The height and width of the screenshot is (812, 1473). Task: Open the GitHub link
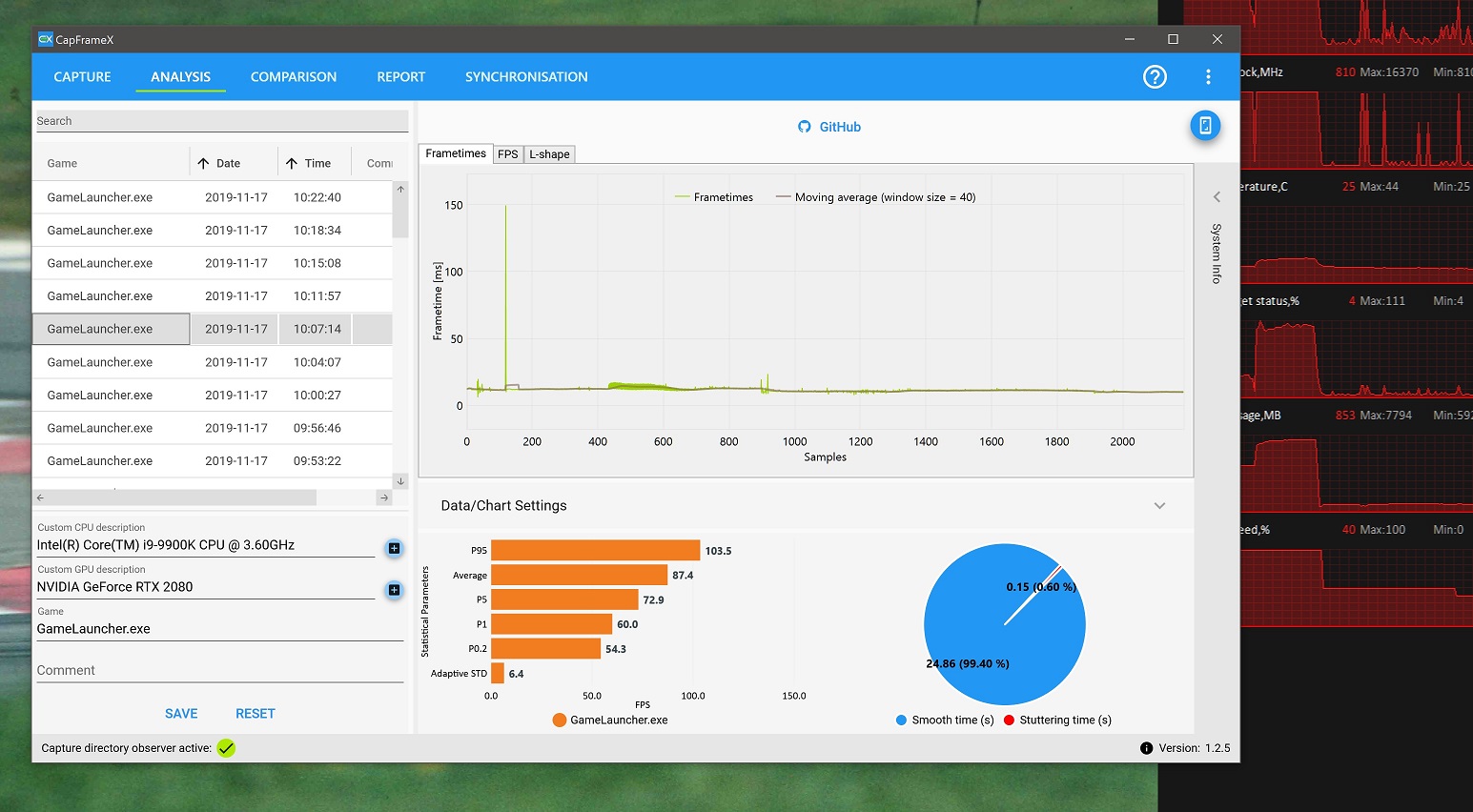click(840, 127)
